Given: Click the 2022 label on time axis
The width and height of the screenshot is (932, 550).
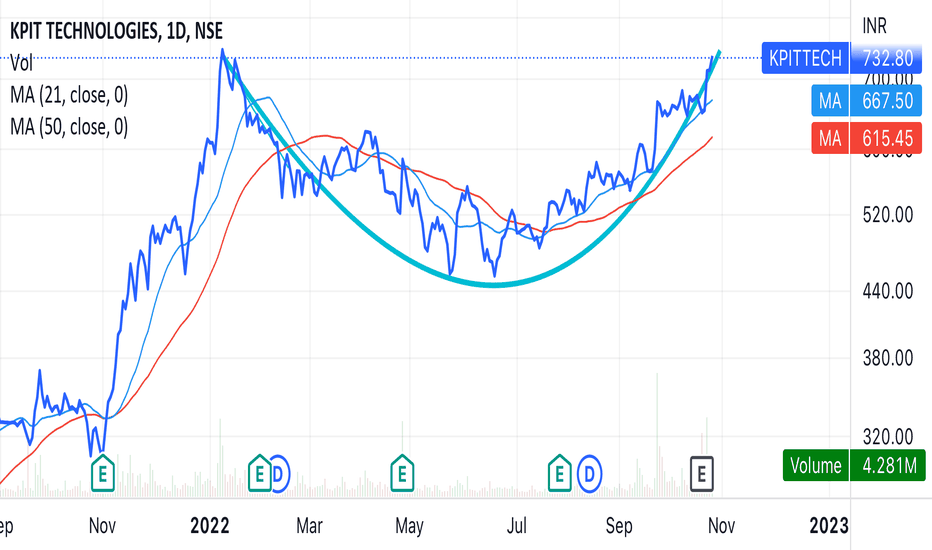Looking at the screenshot, I should click(209, 526).
